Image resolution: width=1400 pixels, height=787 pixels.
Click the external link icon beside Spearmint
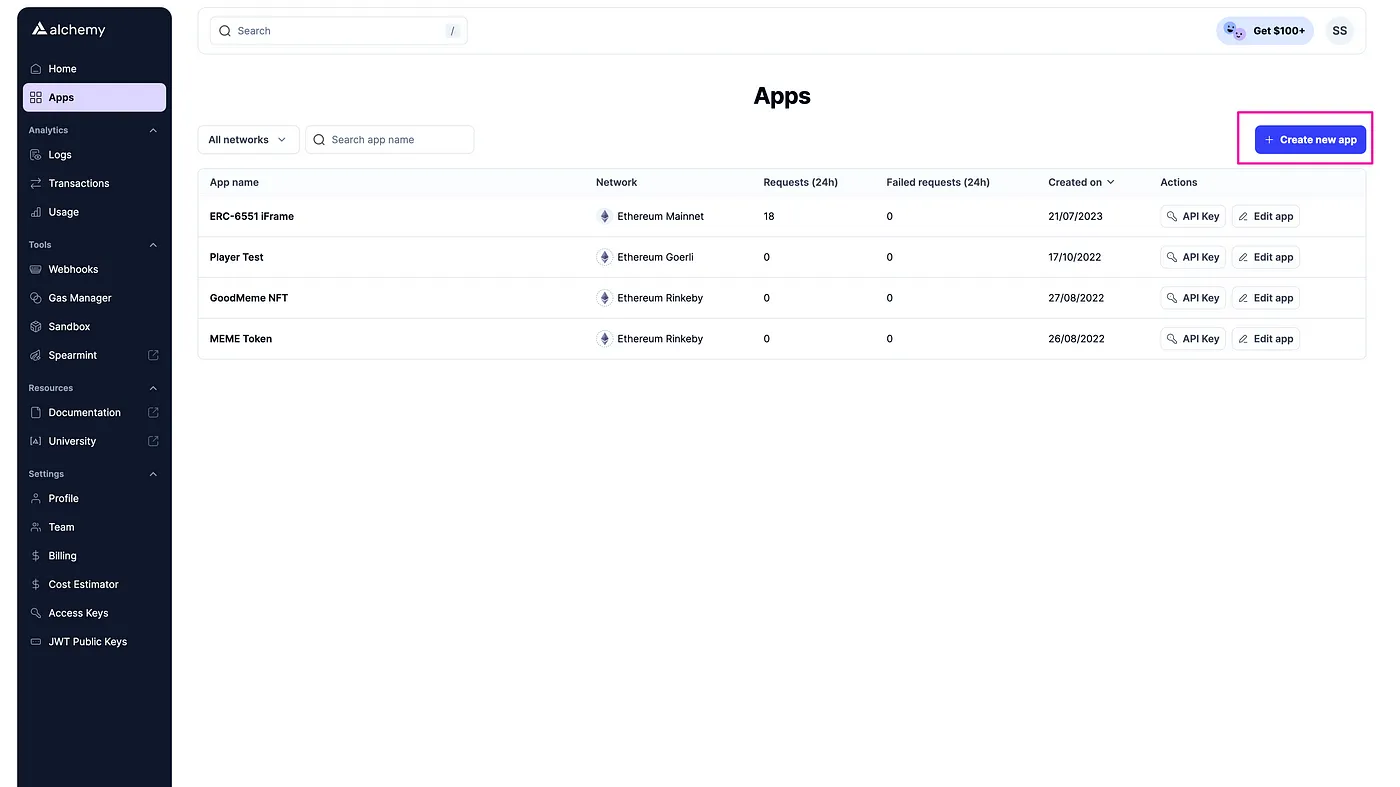(153, 355)
